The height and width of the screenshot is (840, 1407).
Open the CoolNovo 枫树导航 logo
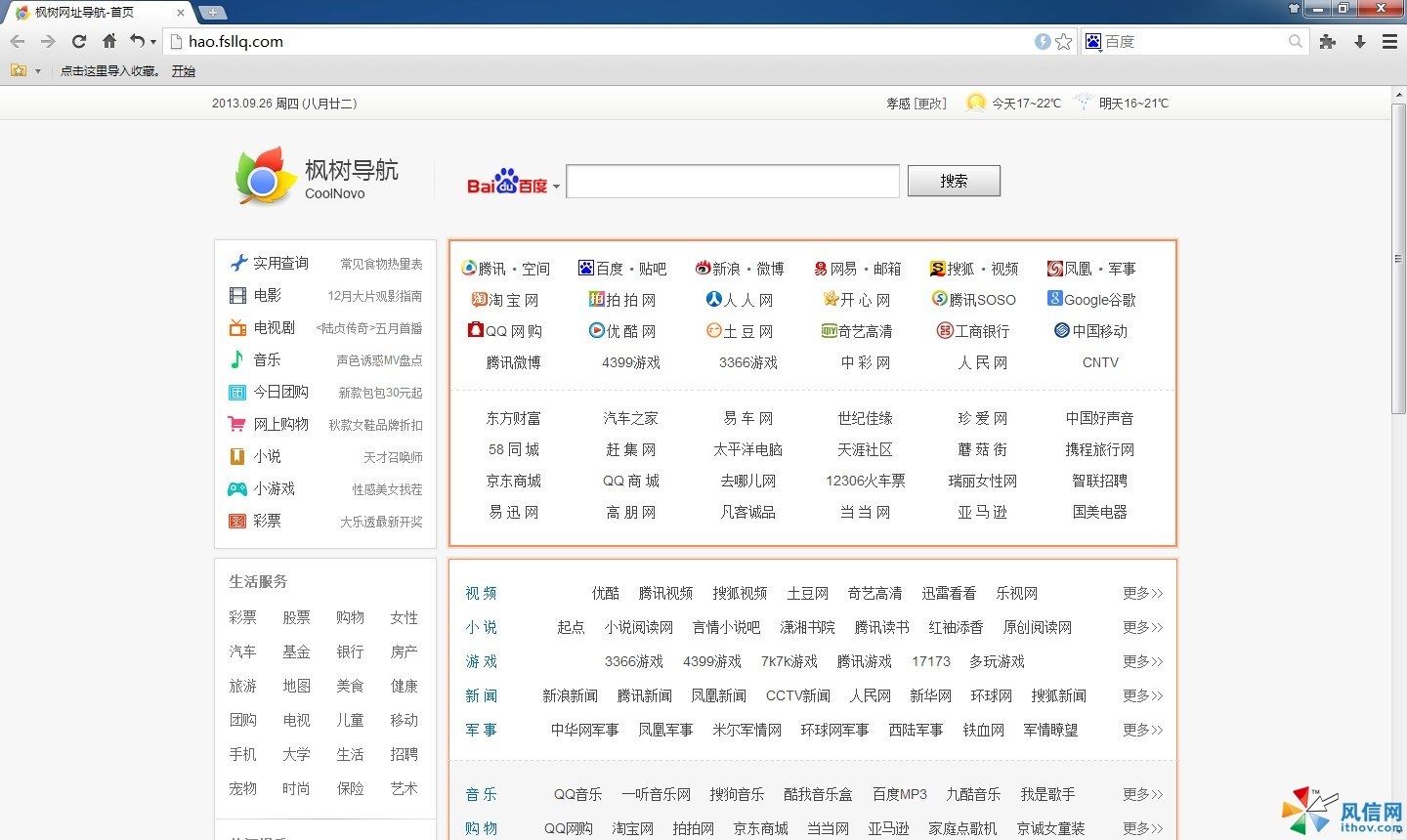point(316,177)
